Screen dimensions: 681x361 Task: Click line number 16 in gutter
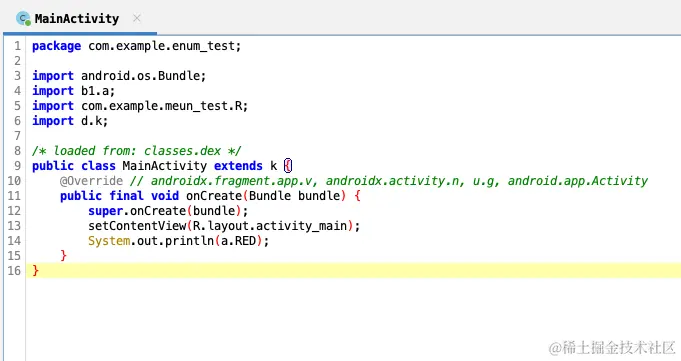[x=14, y=271]
